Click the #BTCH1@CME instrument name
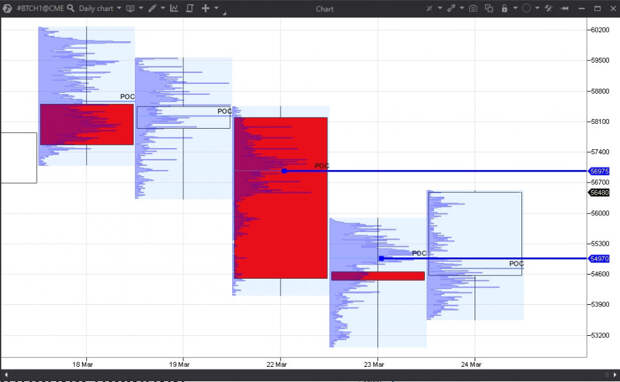 point(40,8)
